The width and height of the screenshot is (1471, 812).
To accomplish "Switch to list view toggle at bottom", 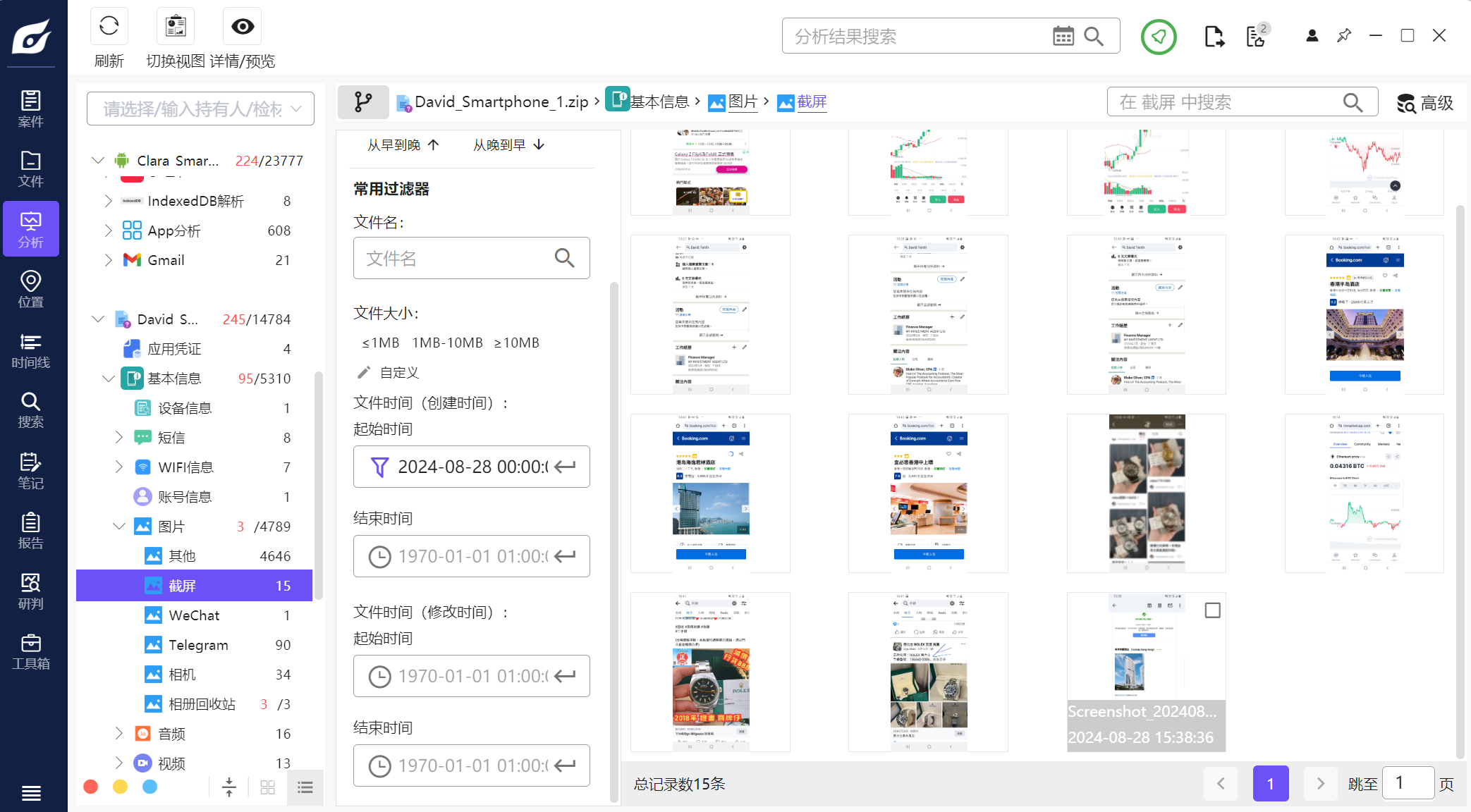I will (305, 787).
